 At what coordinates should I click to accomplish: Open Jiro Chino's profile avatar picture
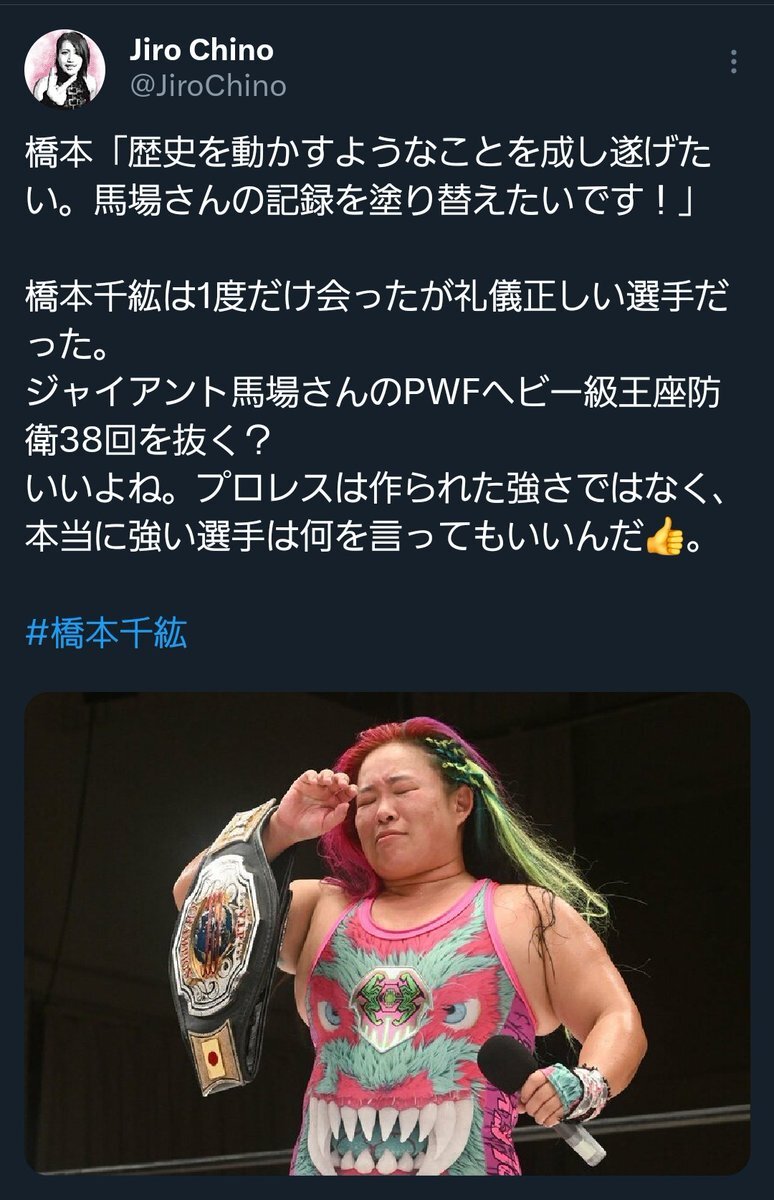pos(64,68)
